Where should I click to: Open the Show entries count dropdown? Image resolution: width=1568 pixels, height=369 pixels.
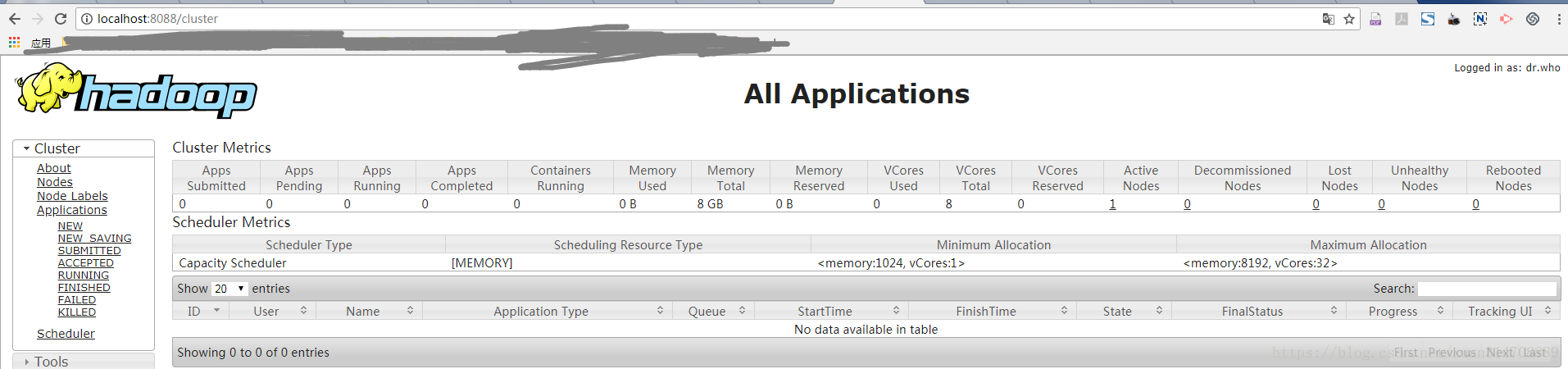click(x=230, y=289)
